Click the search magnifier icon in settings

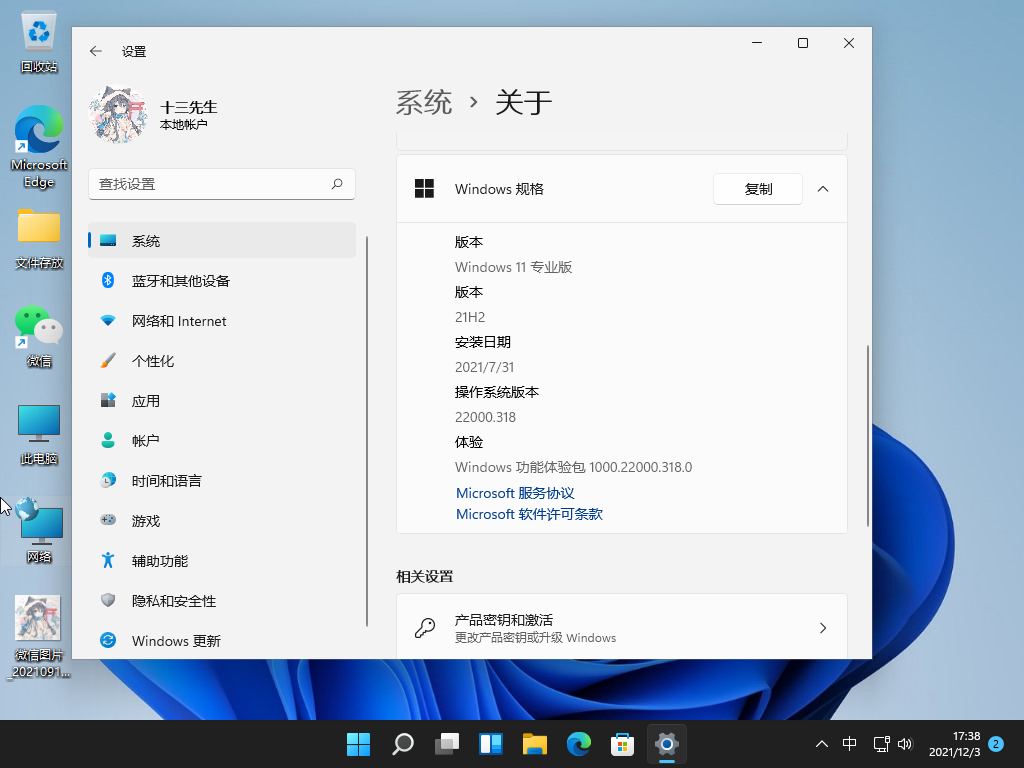click(x=337, y=184)
